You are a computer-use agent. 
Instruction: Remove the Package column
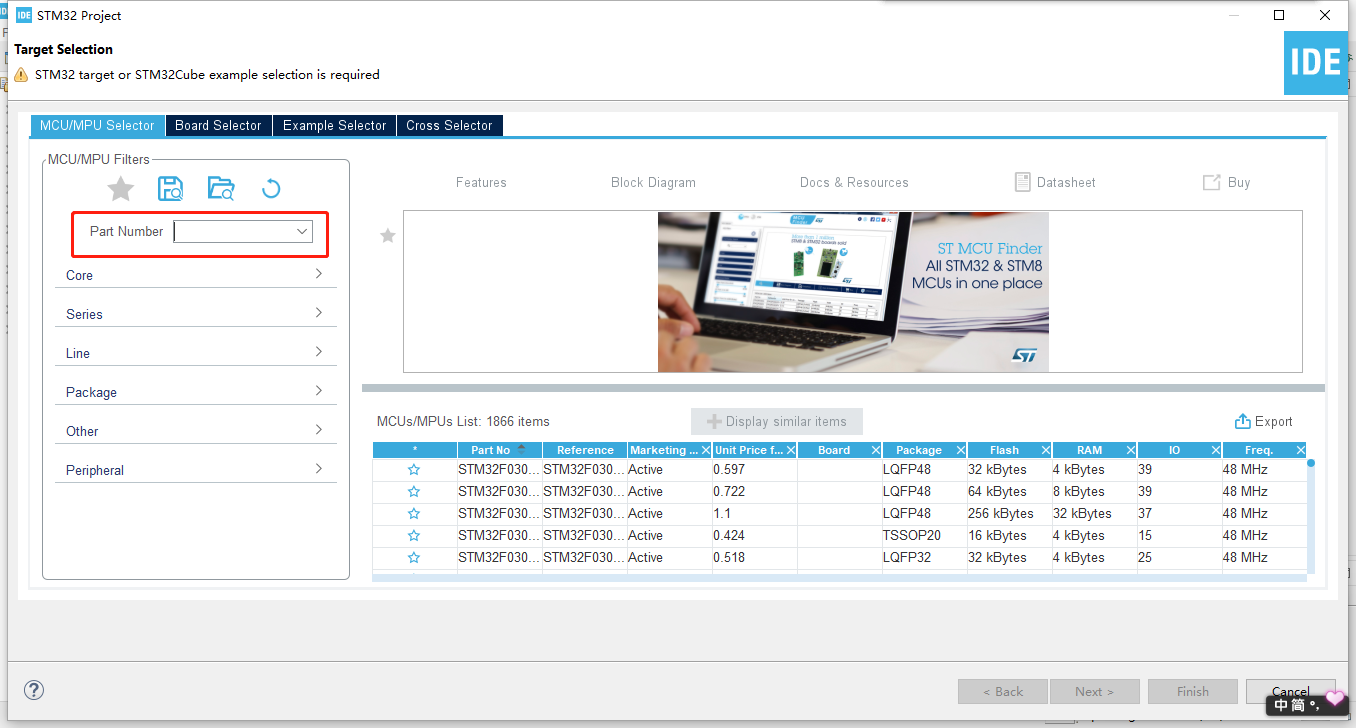[x=961, y=450]
